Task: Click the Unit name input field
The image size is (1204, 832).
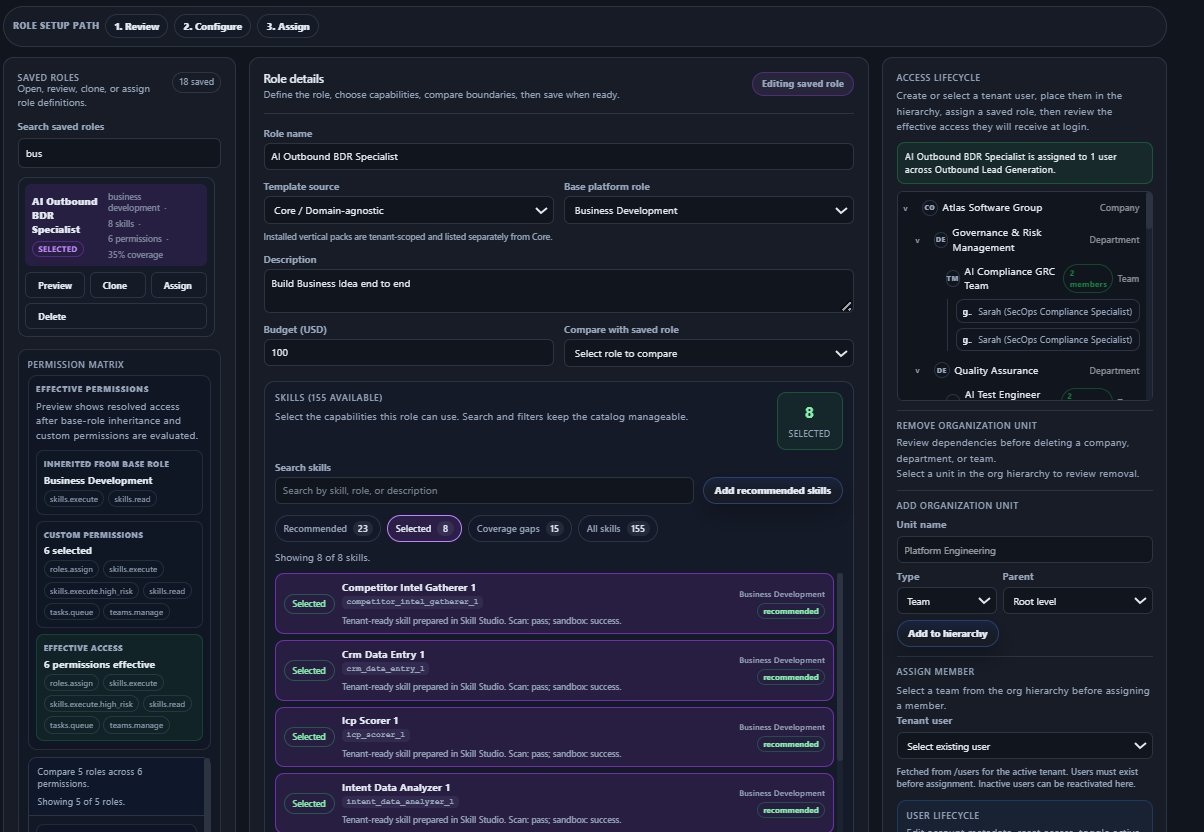Action: [1025, 550]
